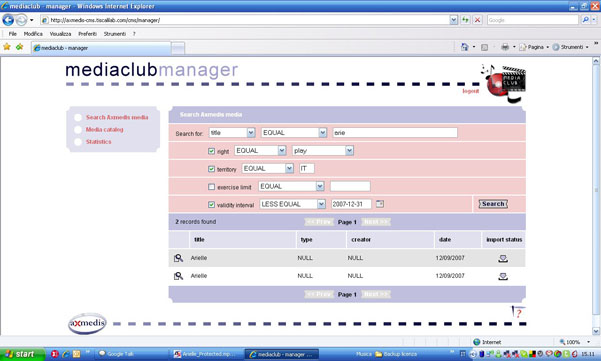Open the Search for field dropdown (title)
601x361 pixels.
232,133
